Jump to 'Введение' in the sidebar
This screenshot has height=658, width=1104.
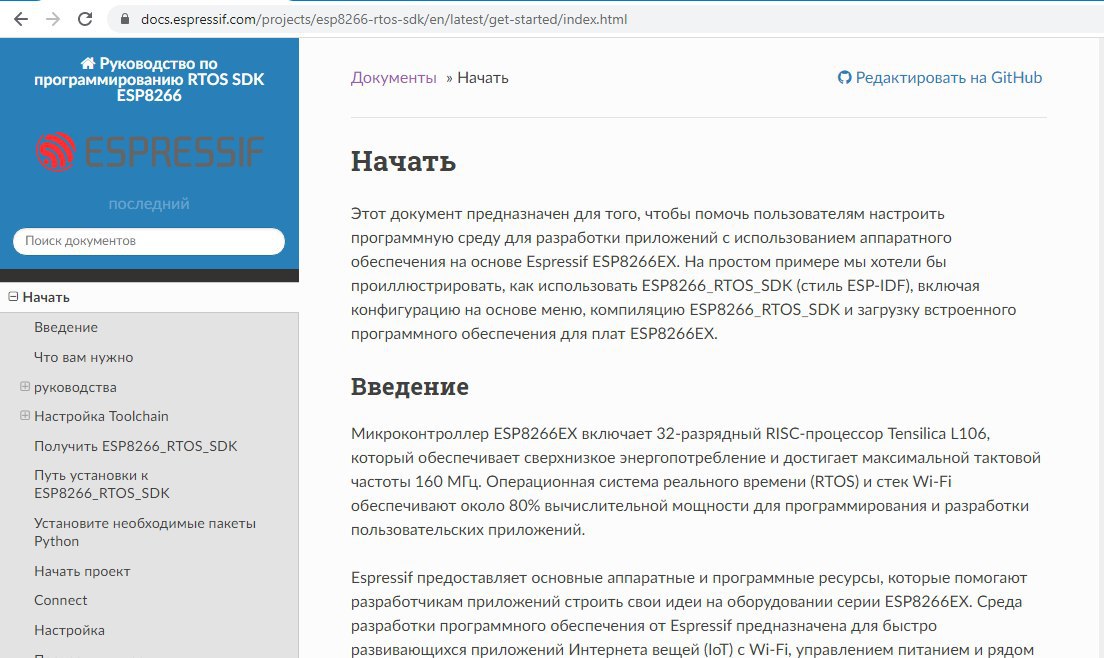[66, 327]
